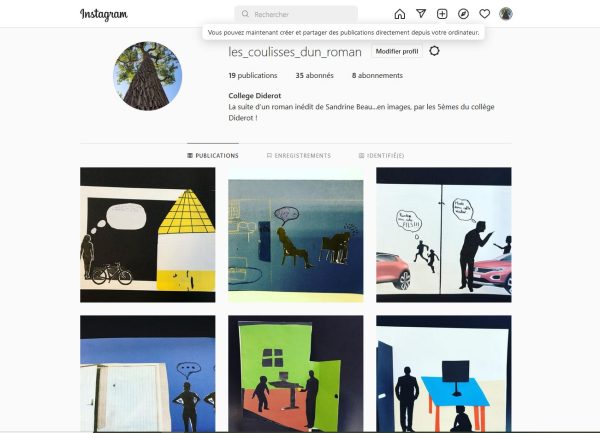Open the blue room with chairs post
Viewport: 600px width, 433px height.
click(x=296, y=235)
